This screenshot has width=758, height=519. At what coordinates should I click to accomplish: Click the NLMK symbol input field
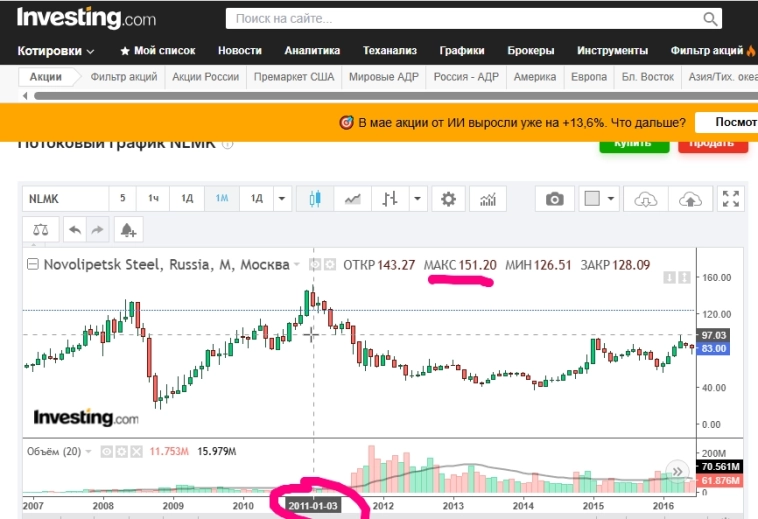tap(65, 199)
